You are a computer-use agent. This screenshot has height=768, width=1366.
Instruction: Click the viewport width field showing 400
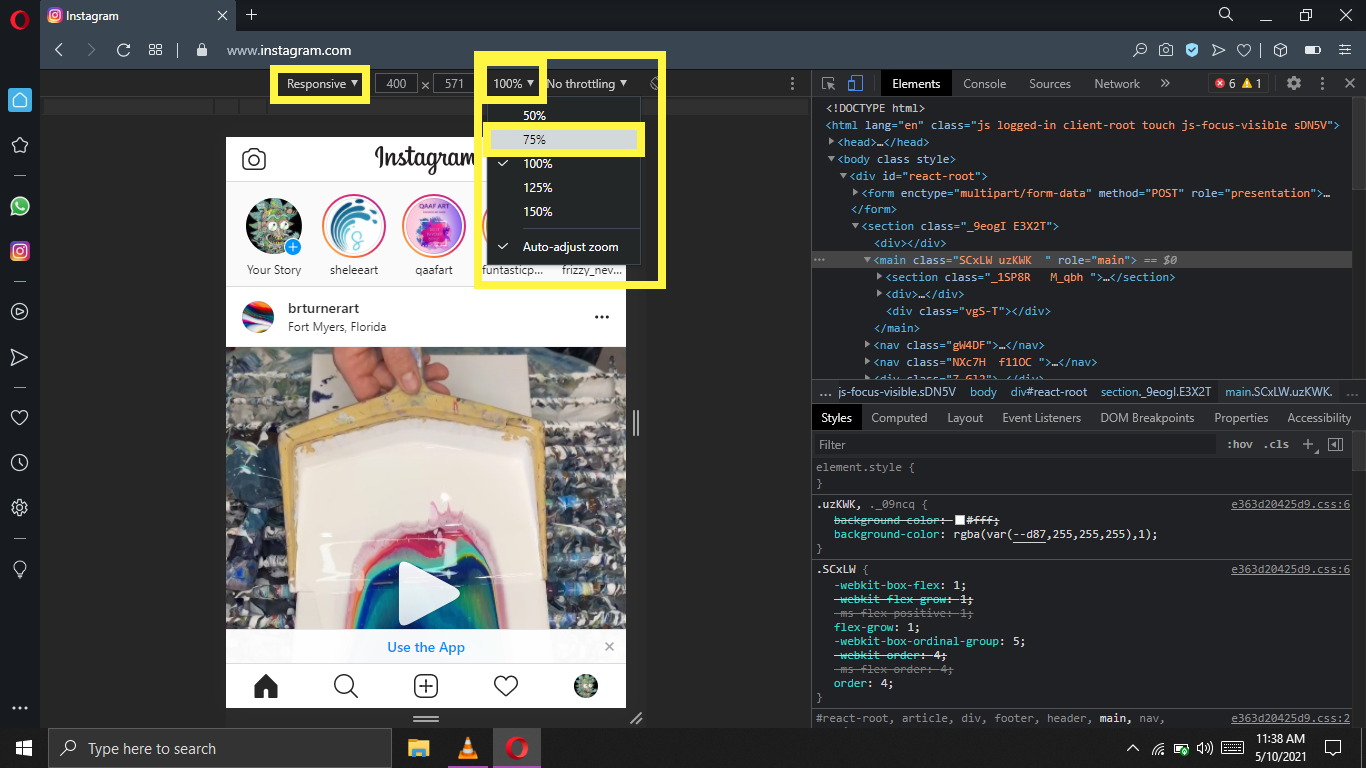point(396,84)
